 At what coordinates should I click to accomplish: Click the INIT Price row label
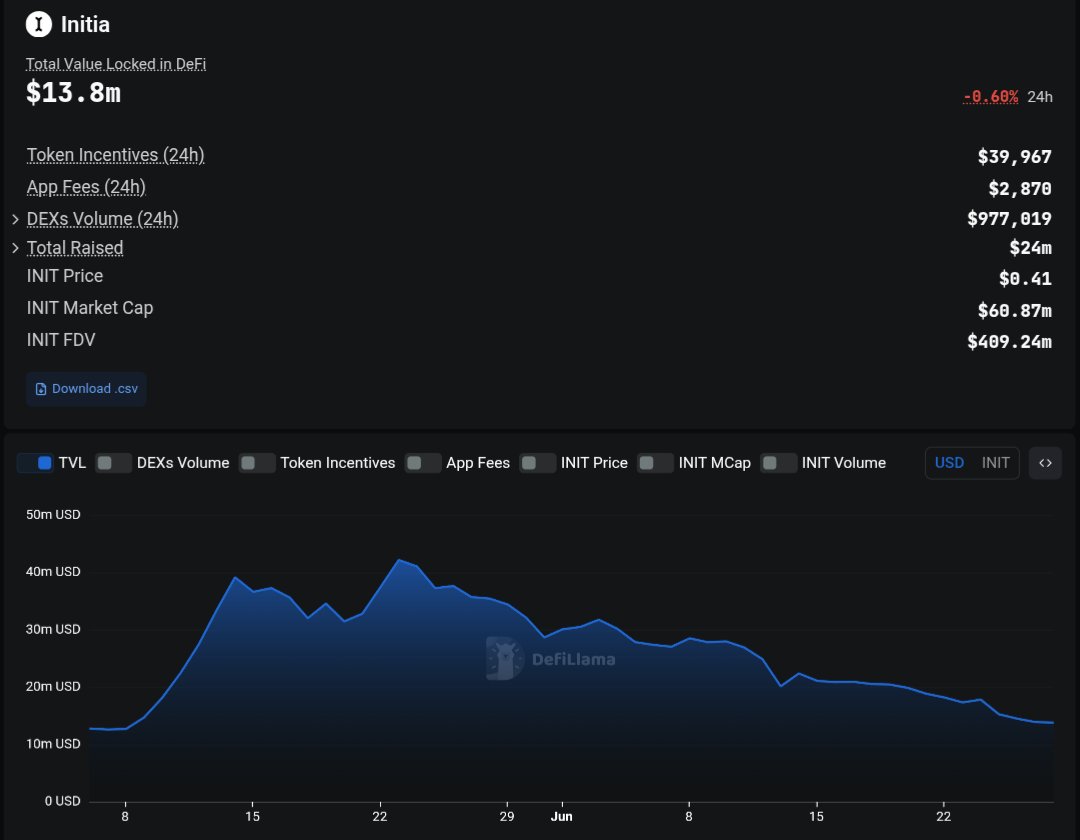pos(65,276)
